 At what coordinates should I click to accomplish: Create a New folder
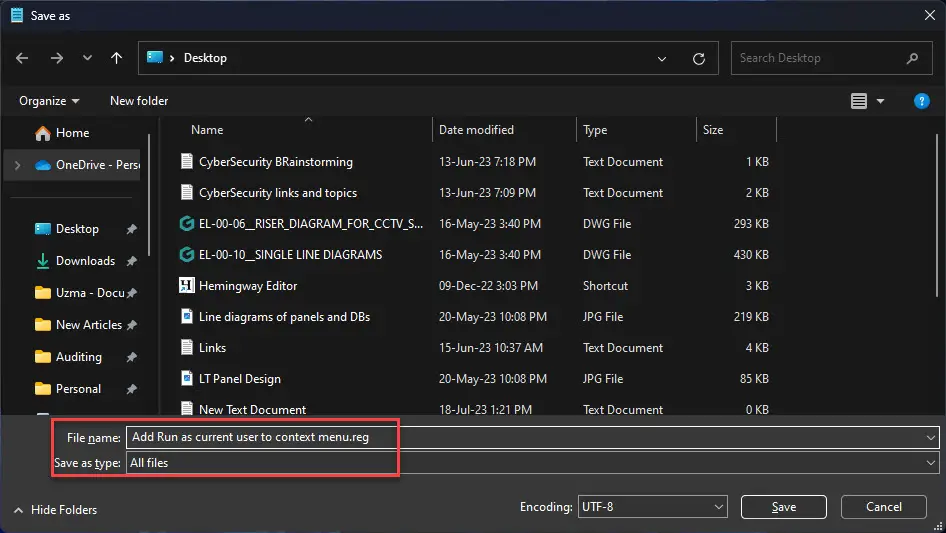(x=139, y=101)
